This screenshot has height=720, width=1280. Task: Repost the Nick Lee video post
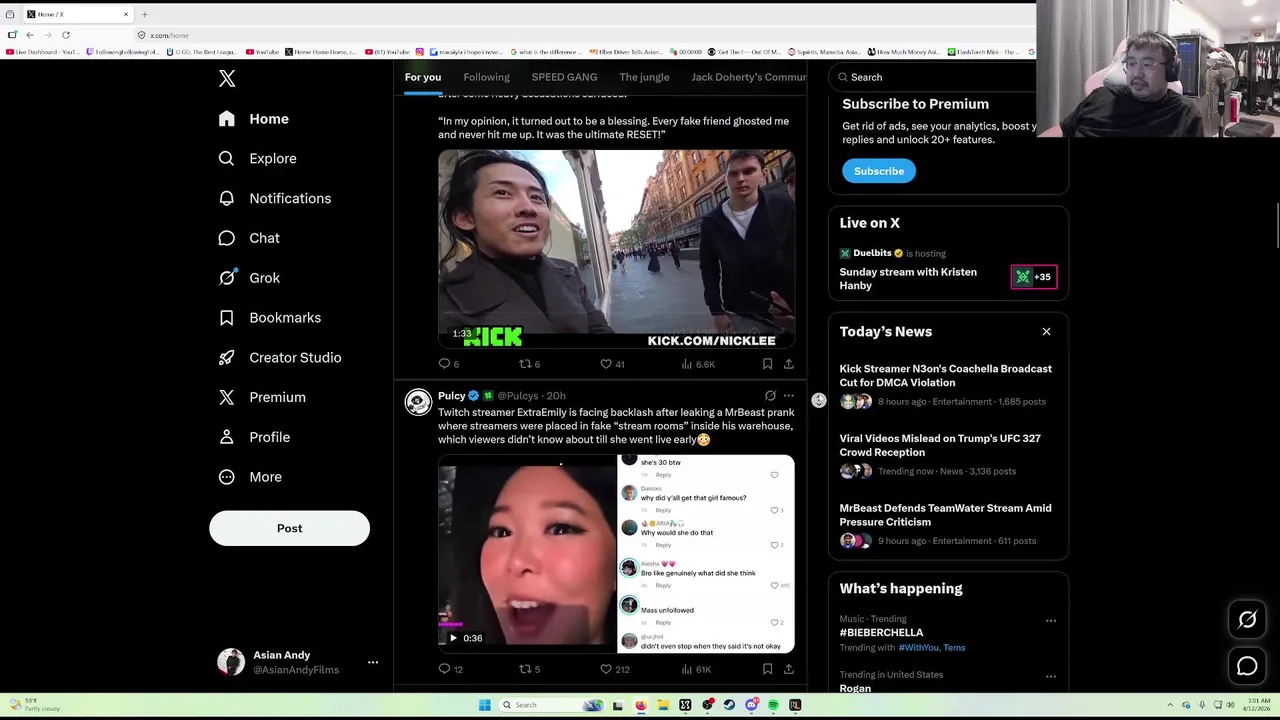(x=529, y=364)
